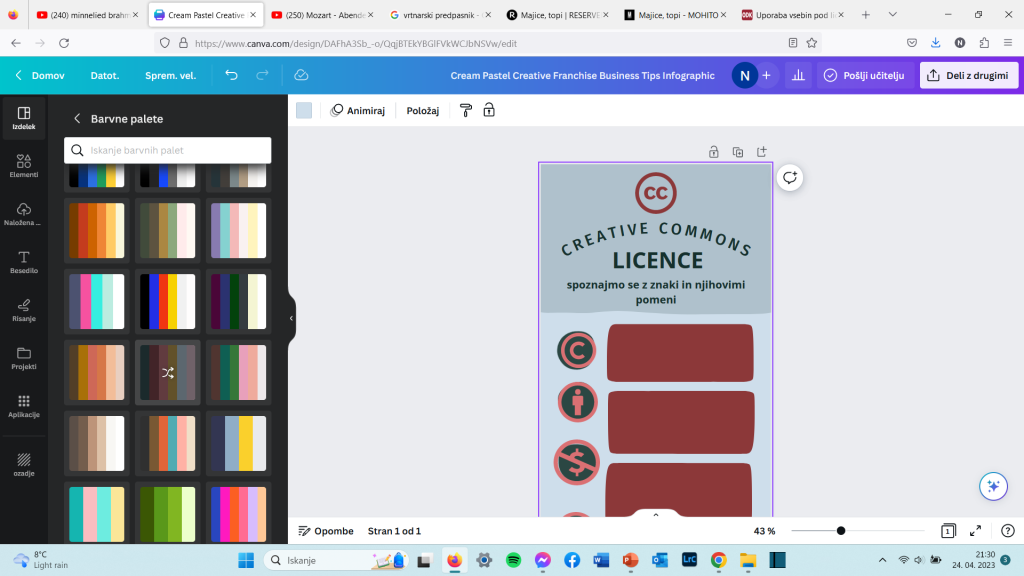1024x576 pixels.
Task: Open the Izdelek design tab in sidebar
Action: 24,118
